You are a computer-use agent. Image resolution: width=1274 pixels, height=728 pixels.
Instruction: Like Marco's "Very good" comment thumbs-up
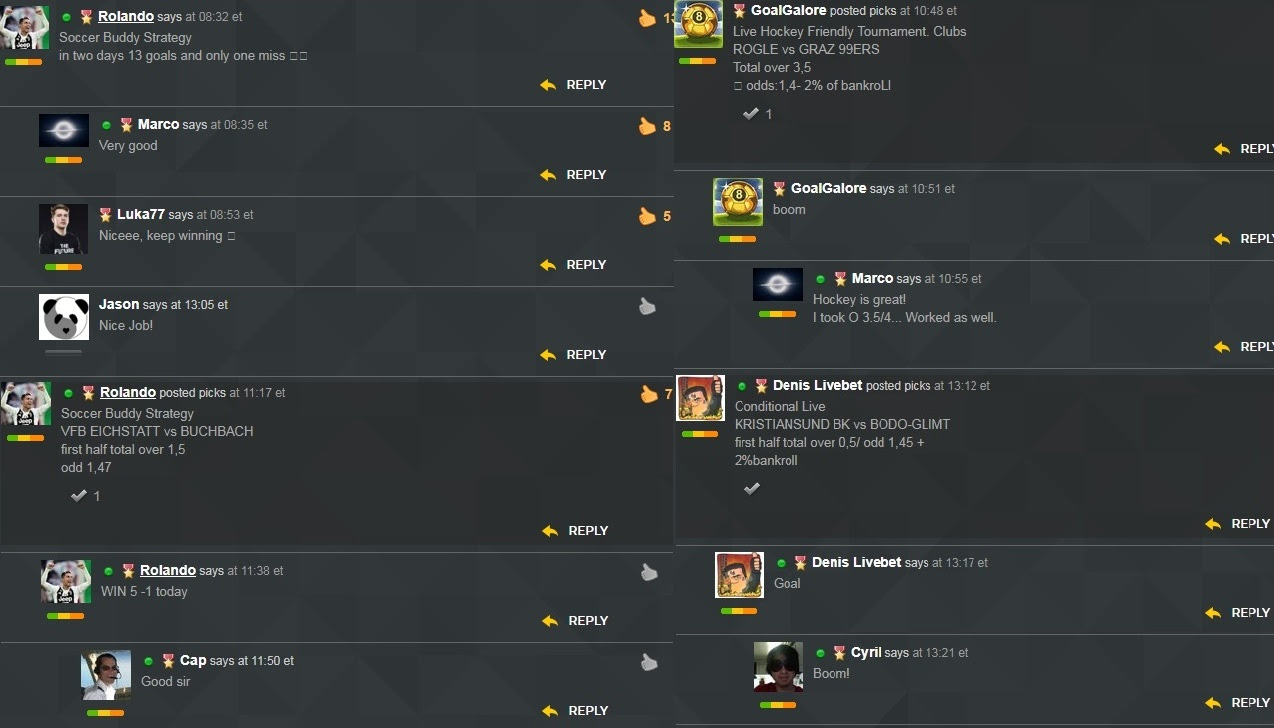pyautogui.click(x=647, y=126)
